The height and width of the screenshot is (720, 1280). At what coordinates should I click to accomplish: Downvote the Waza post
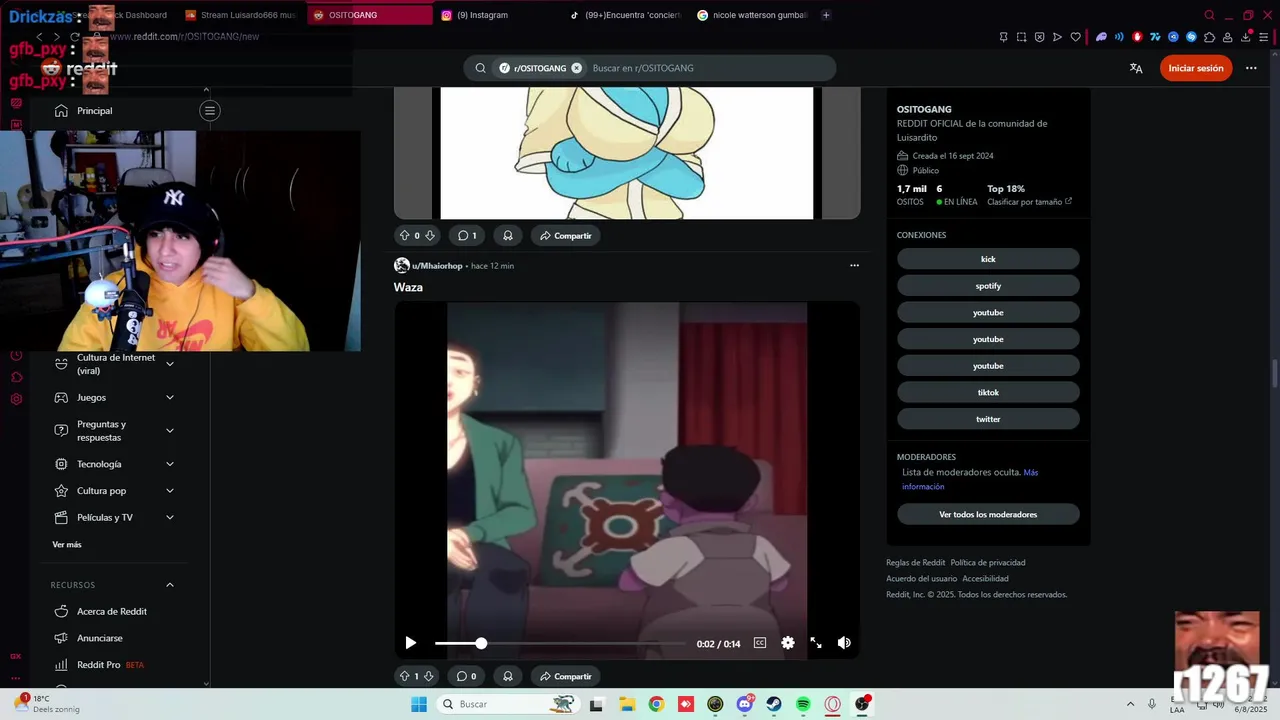[429, 676]
